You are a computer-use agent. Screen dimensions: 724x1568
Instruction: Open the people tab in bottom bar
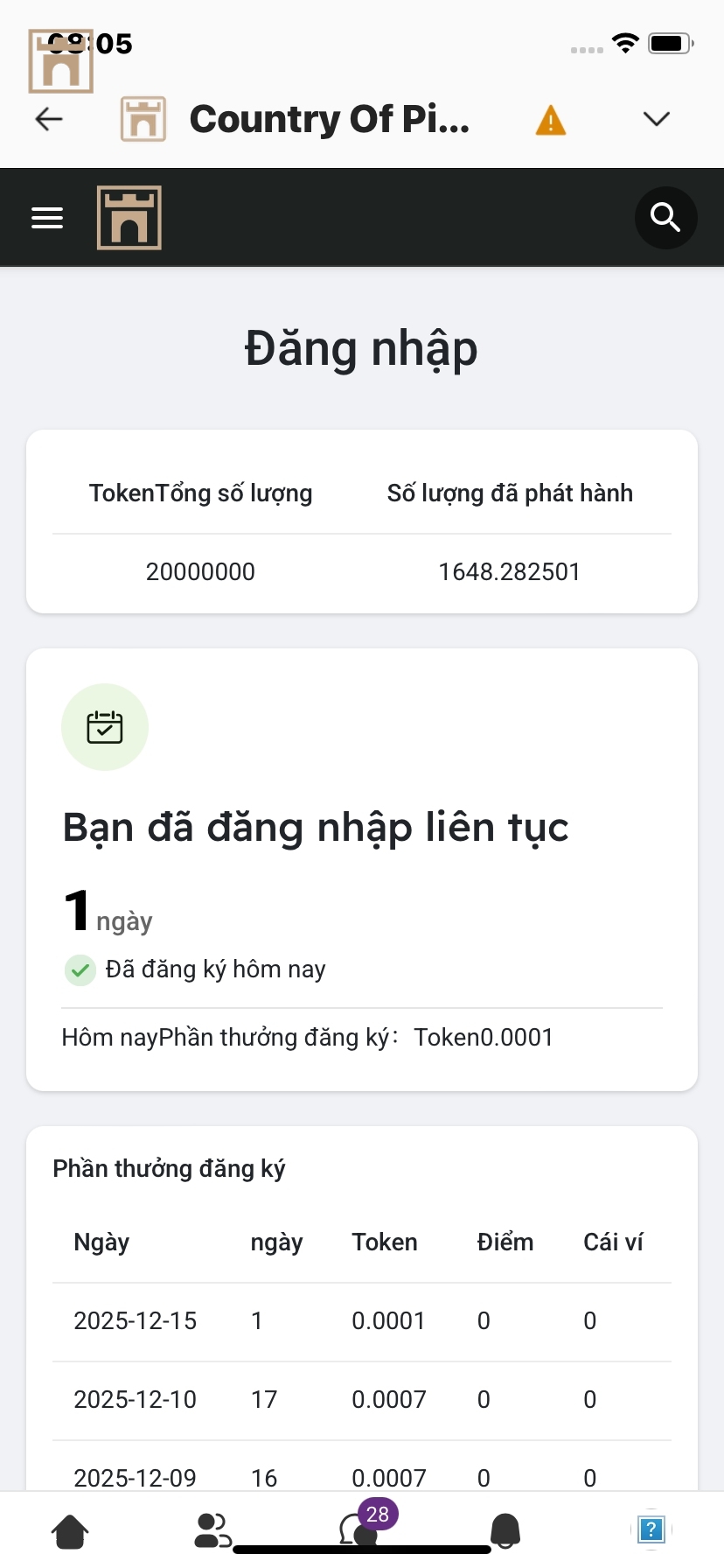click(212, 1531)
